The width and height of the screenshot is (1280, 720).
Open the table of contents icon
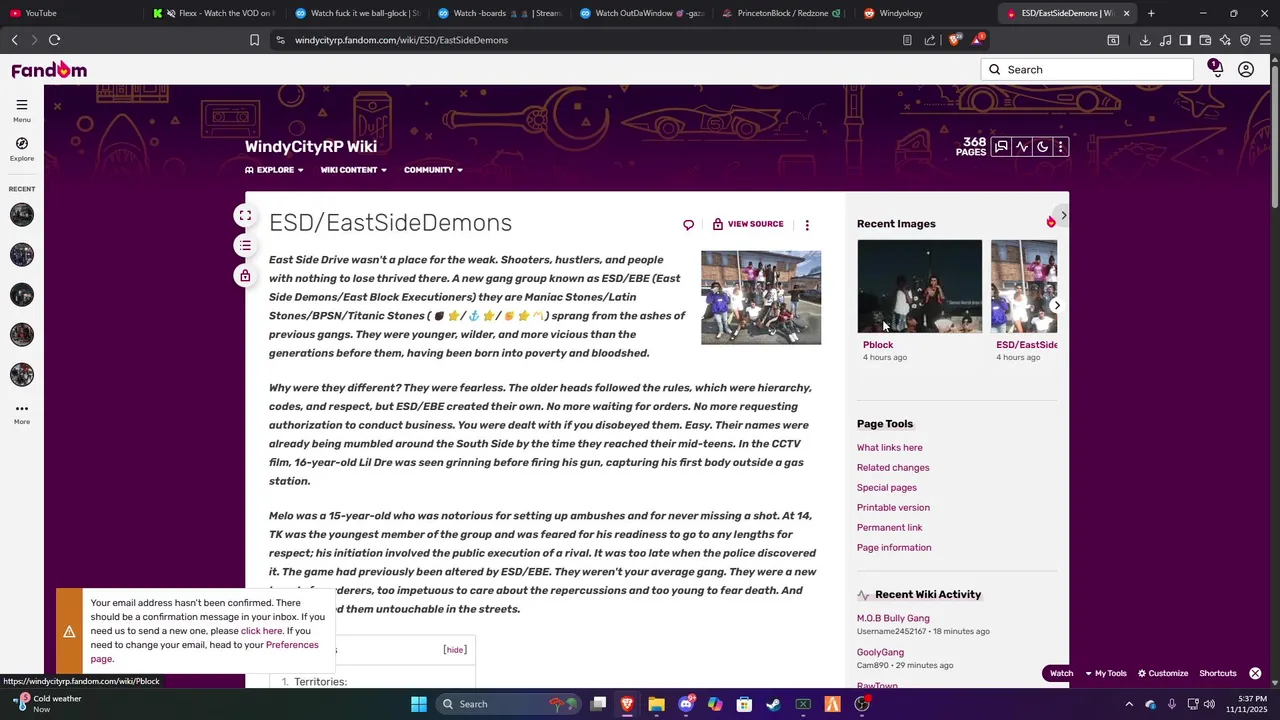click(245, 245)
